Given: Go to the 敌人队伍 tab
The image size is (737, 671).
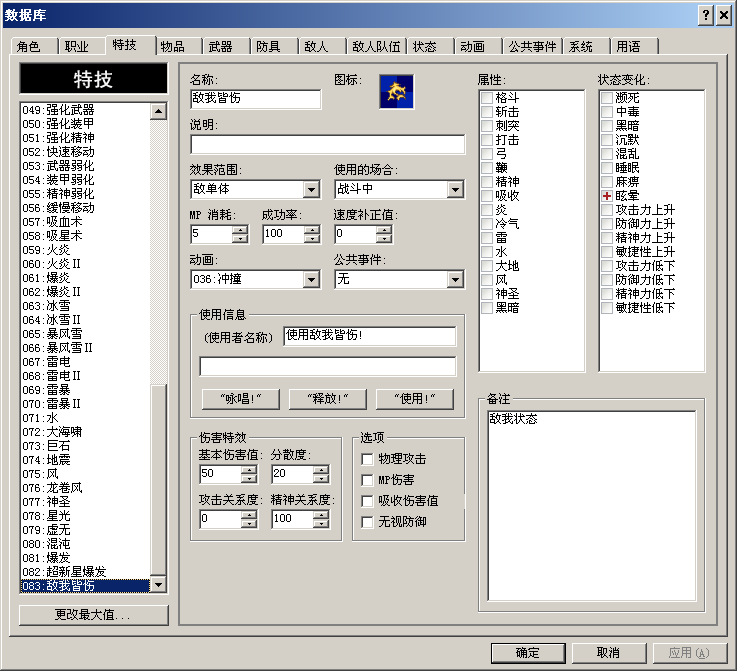Looking at the screenshot, I should point(376,47).
